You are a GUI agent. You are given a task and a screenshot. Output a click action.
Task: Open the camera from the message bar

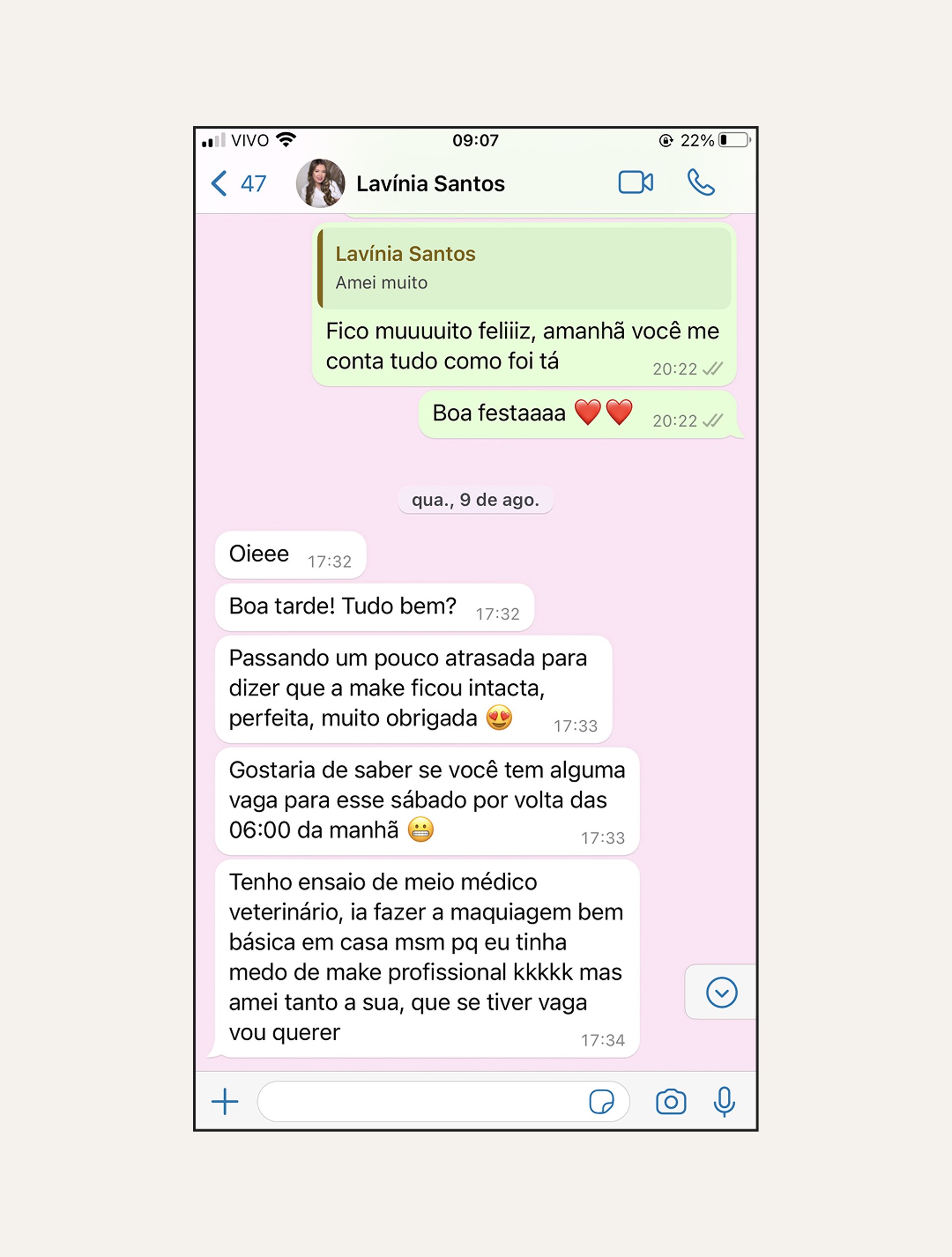[671, 1102]
